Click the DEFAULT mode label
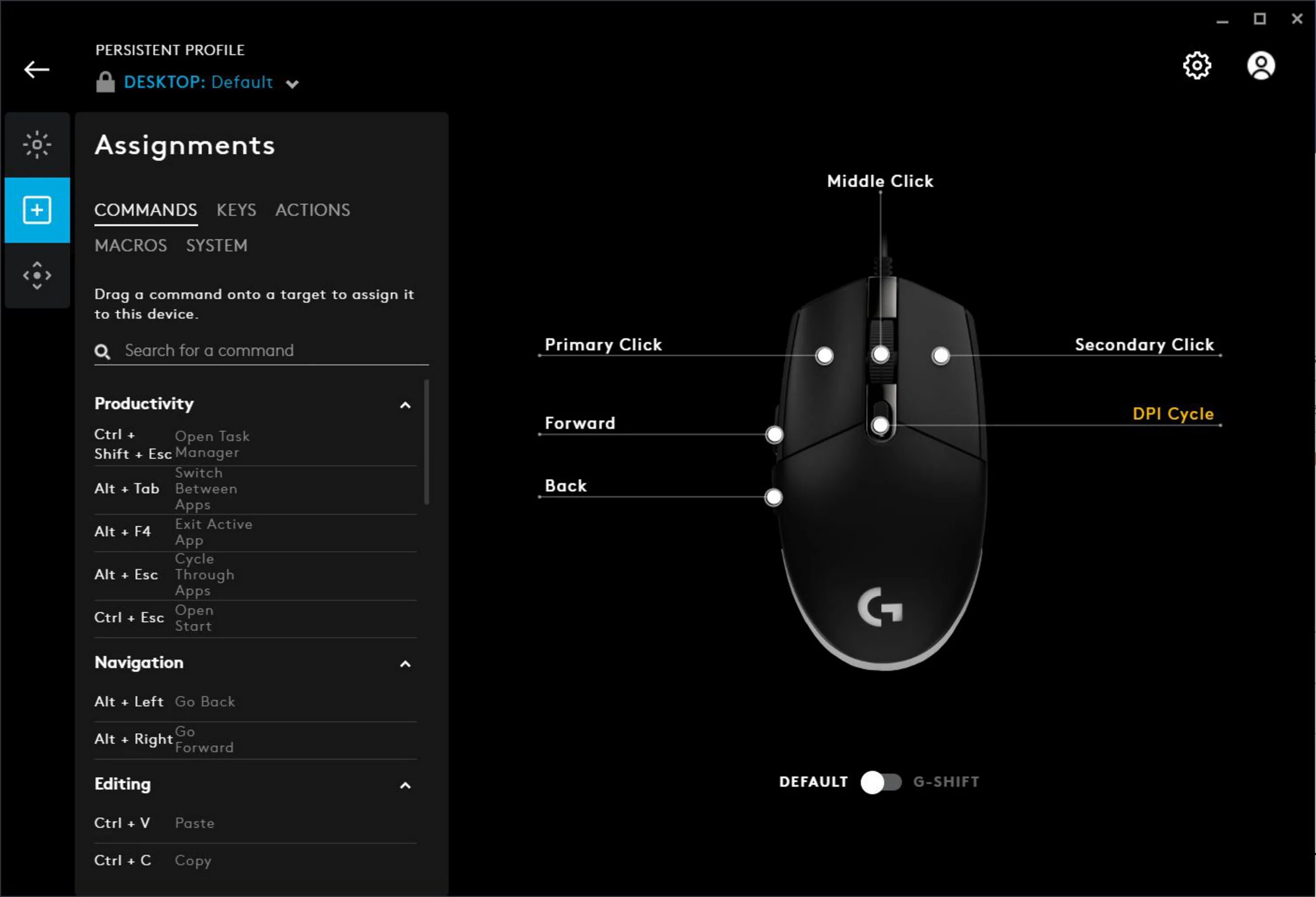Screen dimensions: 1316x897 pyautogui.click(x=813, y=782)
